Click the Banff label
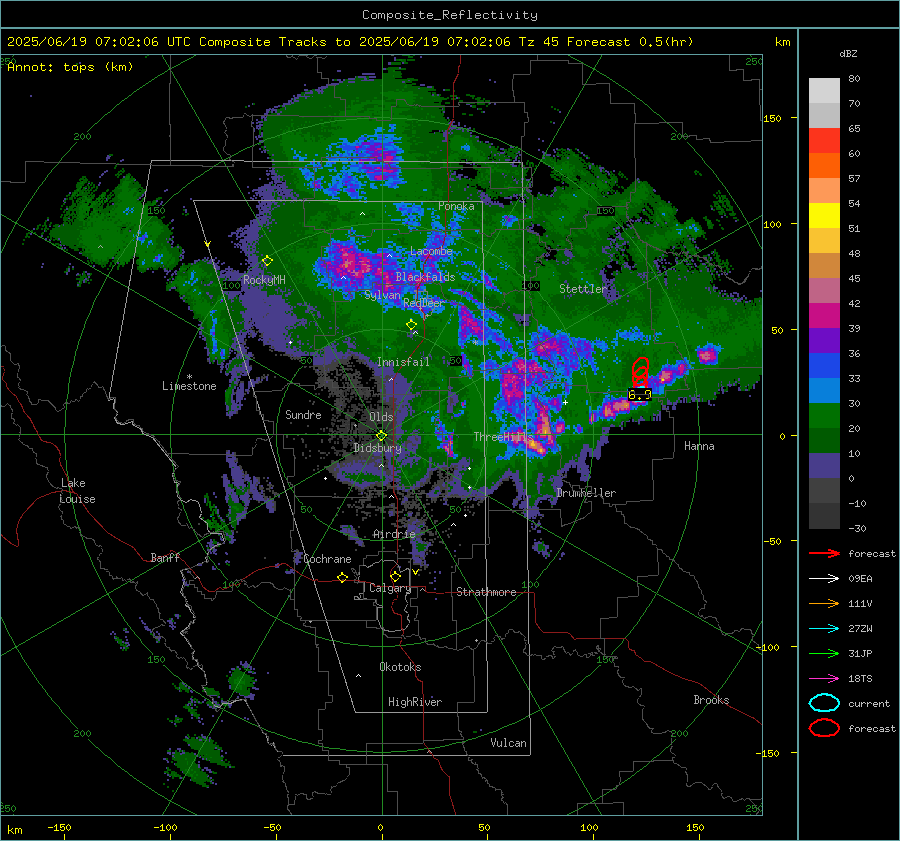Image resolution: width=900 pixels, height=841 pixels. click(x=165, y=557)
